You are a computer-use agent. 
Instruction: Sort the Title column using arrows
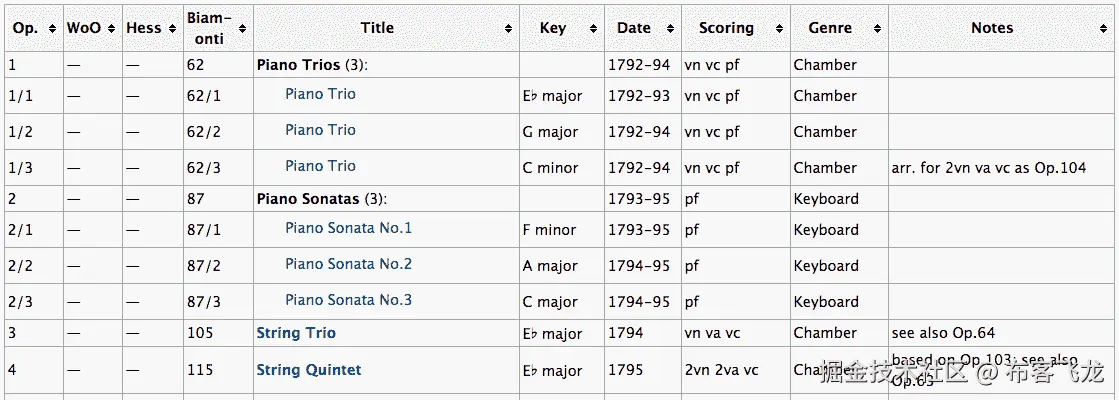[x=508, y=28]
